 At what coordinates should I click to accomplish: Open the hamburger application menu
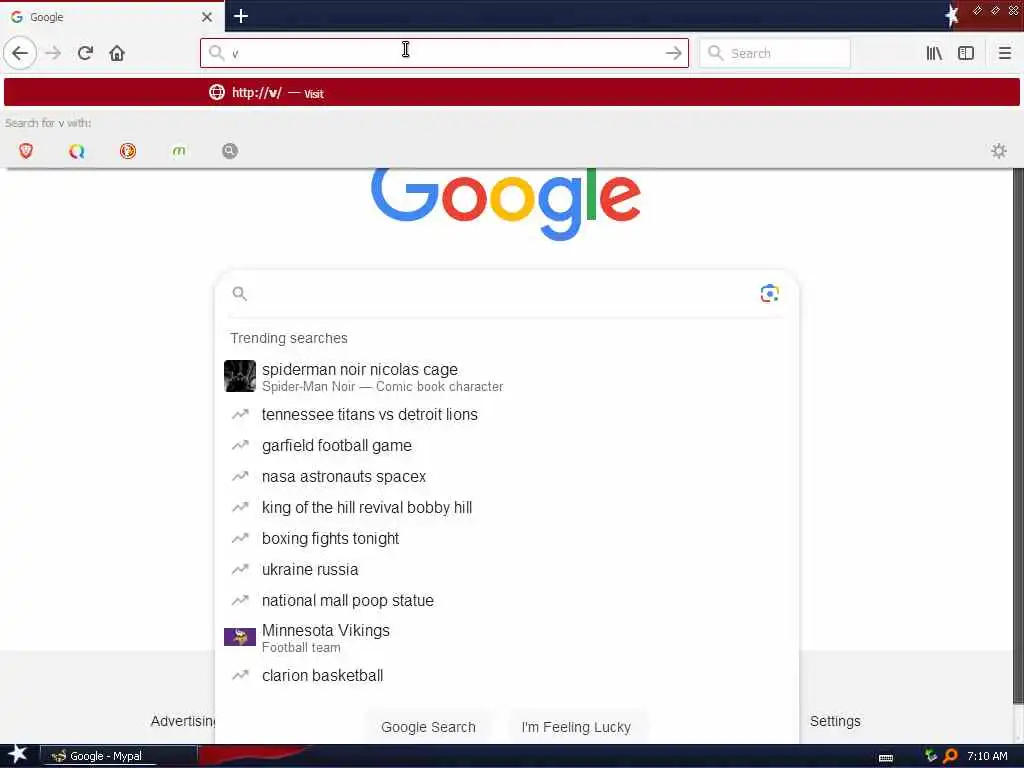coord(1004,53)
